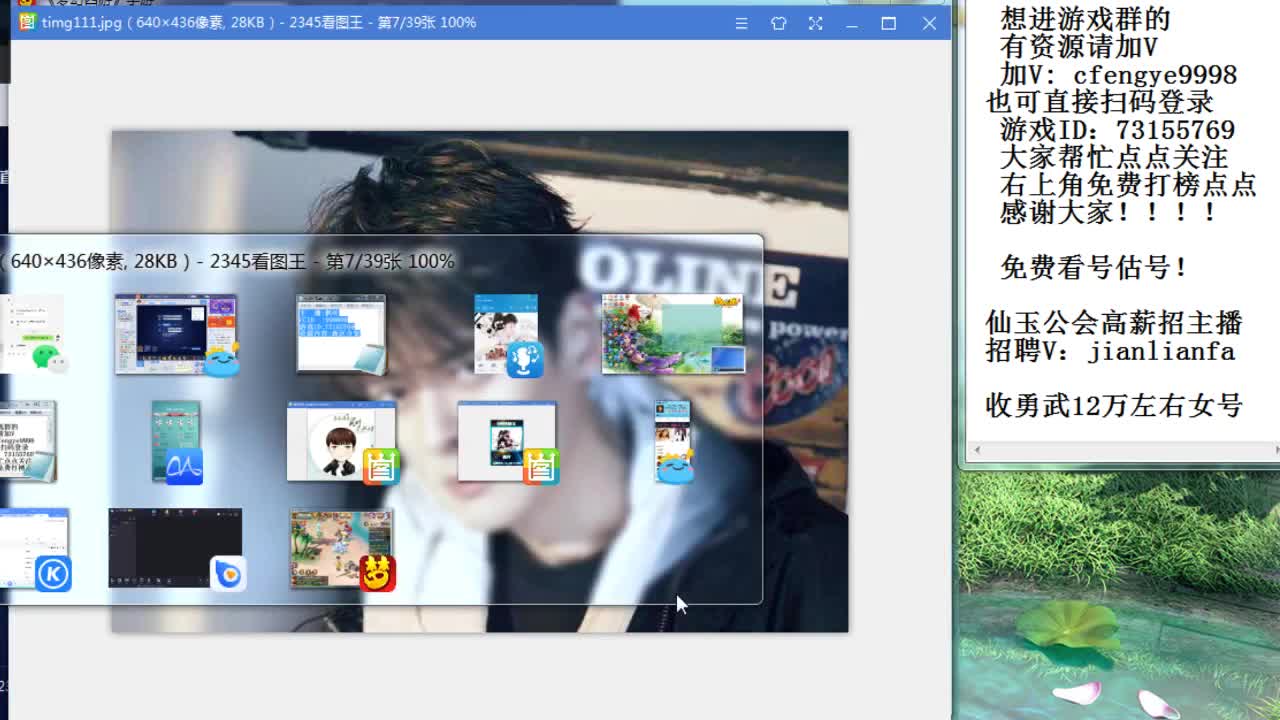Switch to the wide dark window with slime icon

pyautogui.click(x=177, y=335)
